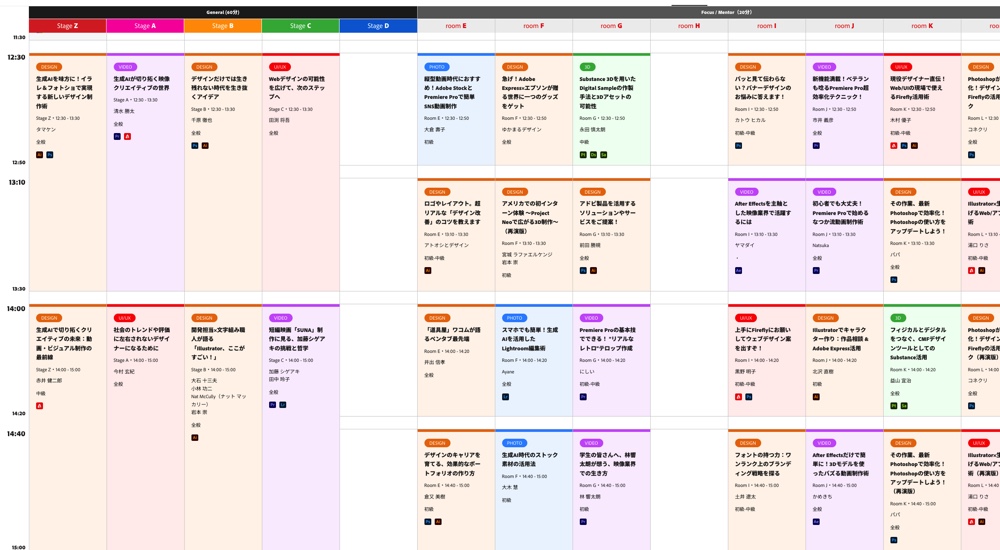Click the Illustrator icon in Stage B 14:00 session
1000x550 pixels.
point(195,437)
